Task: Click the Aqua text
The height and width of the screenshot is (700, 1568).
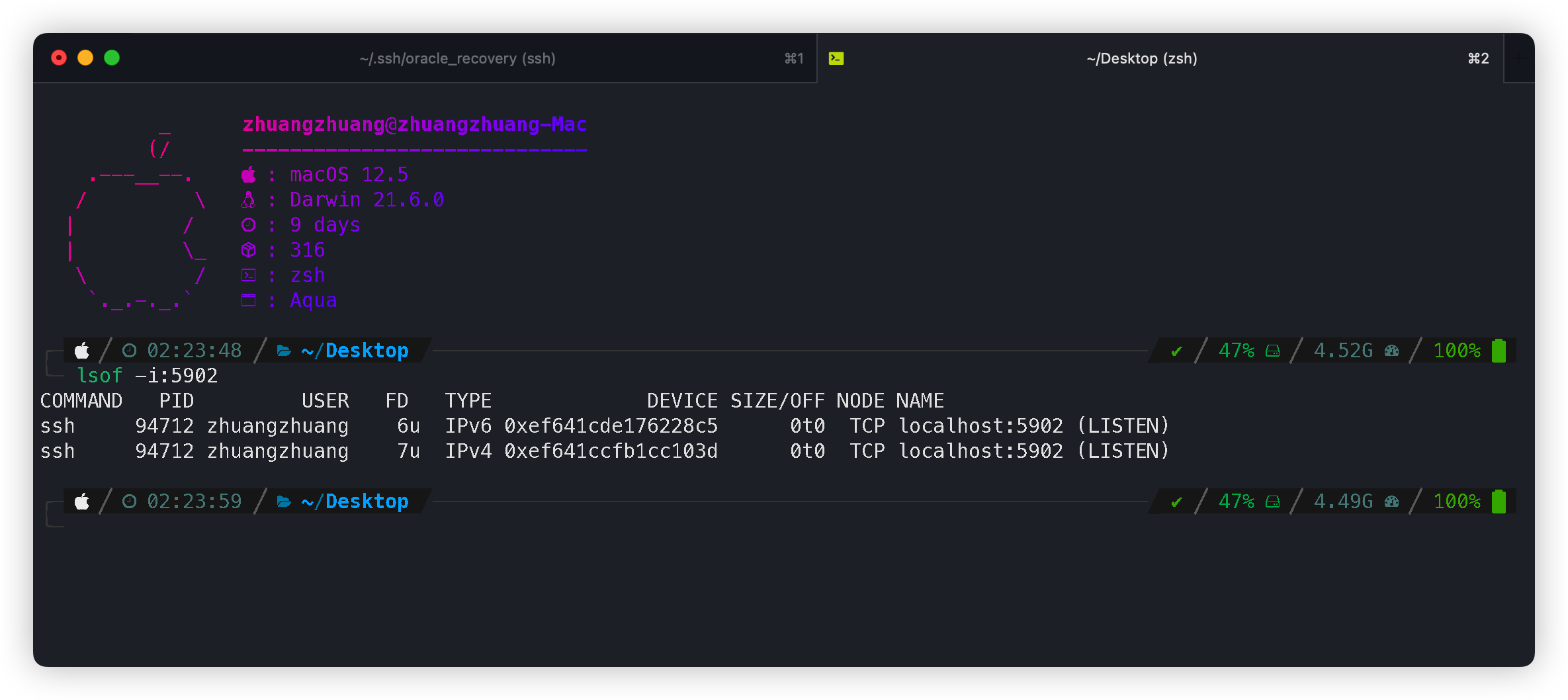Action: click(x=314, y=300)
